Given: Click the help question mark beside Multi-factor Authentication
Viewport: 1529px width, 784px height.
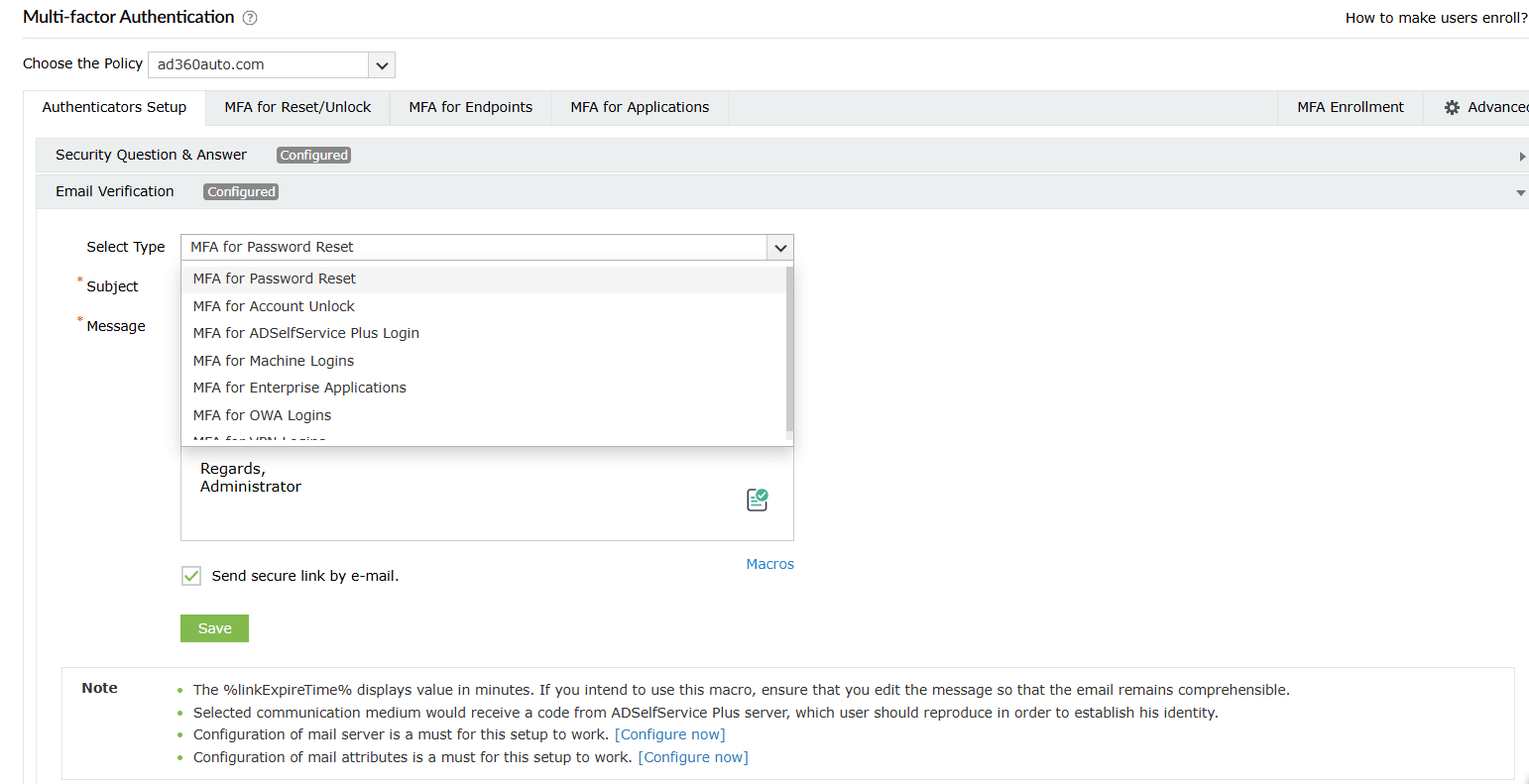Looking at the screenshot, I should coord(249,17).
